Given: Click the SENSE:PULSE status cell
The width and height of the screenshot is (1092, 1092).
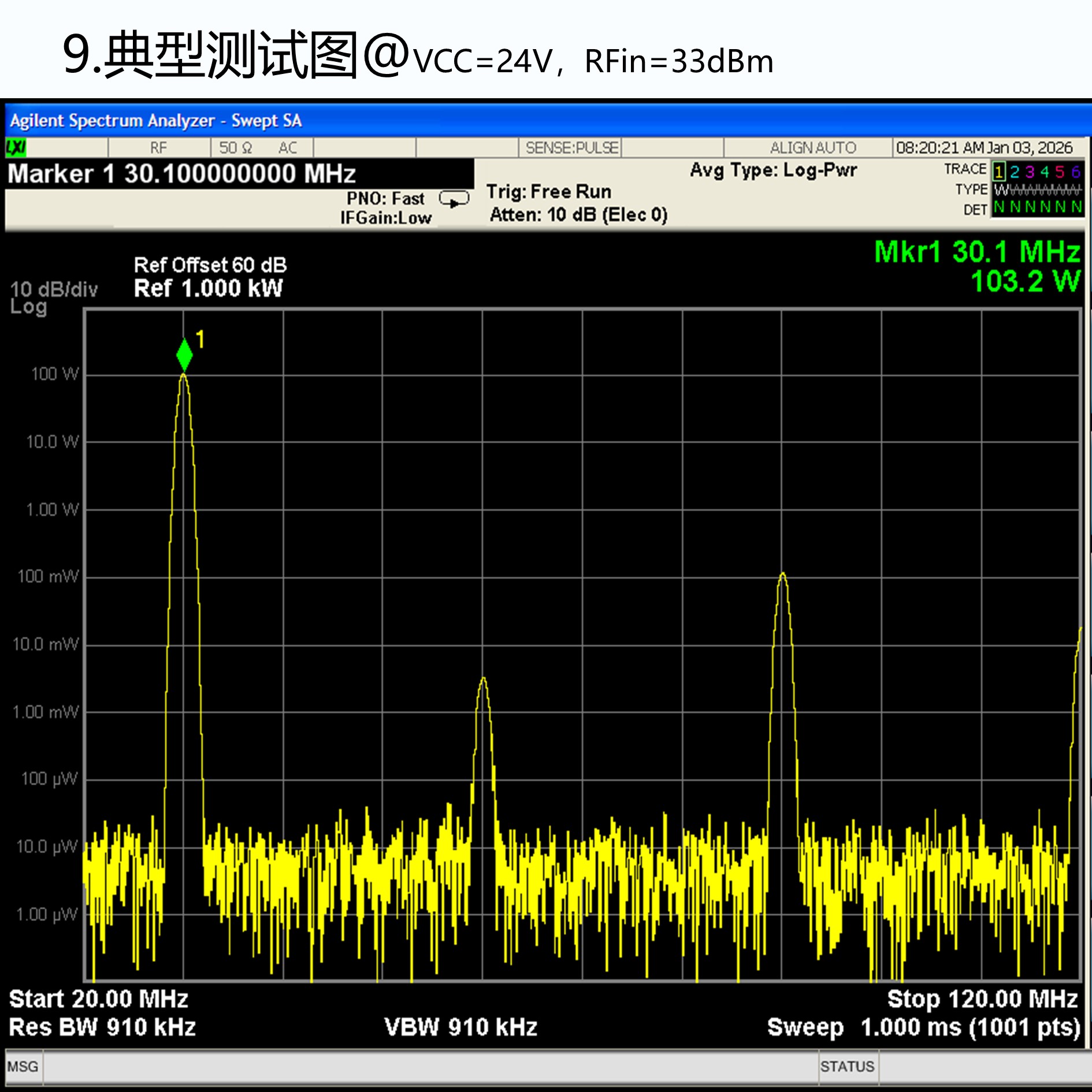Looking at the screenshot, I should 571,148.
